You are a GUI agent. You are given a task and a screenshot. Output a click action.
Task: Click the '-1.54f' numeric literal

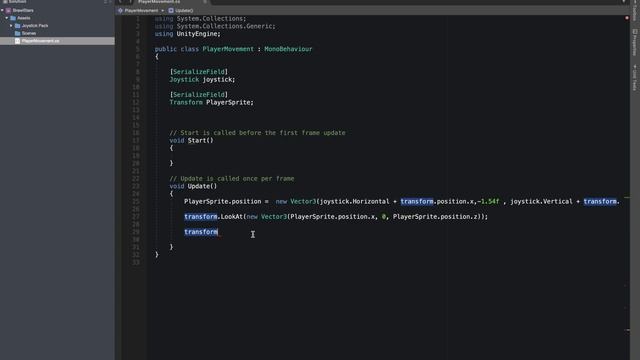coord(489,202)
